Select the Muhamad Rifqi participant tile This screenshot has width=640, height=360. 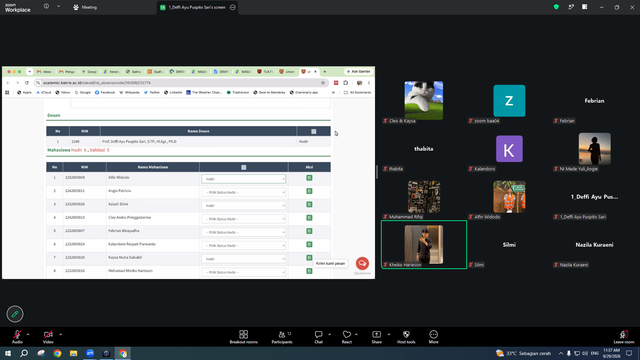click(x=424, y=197)
